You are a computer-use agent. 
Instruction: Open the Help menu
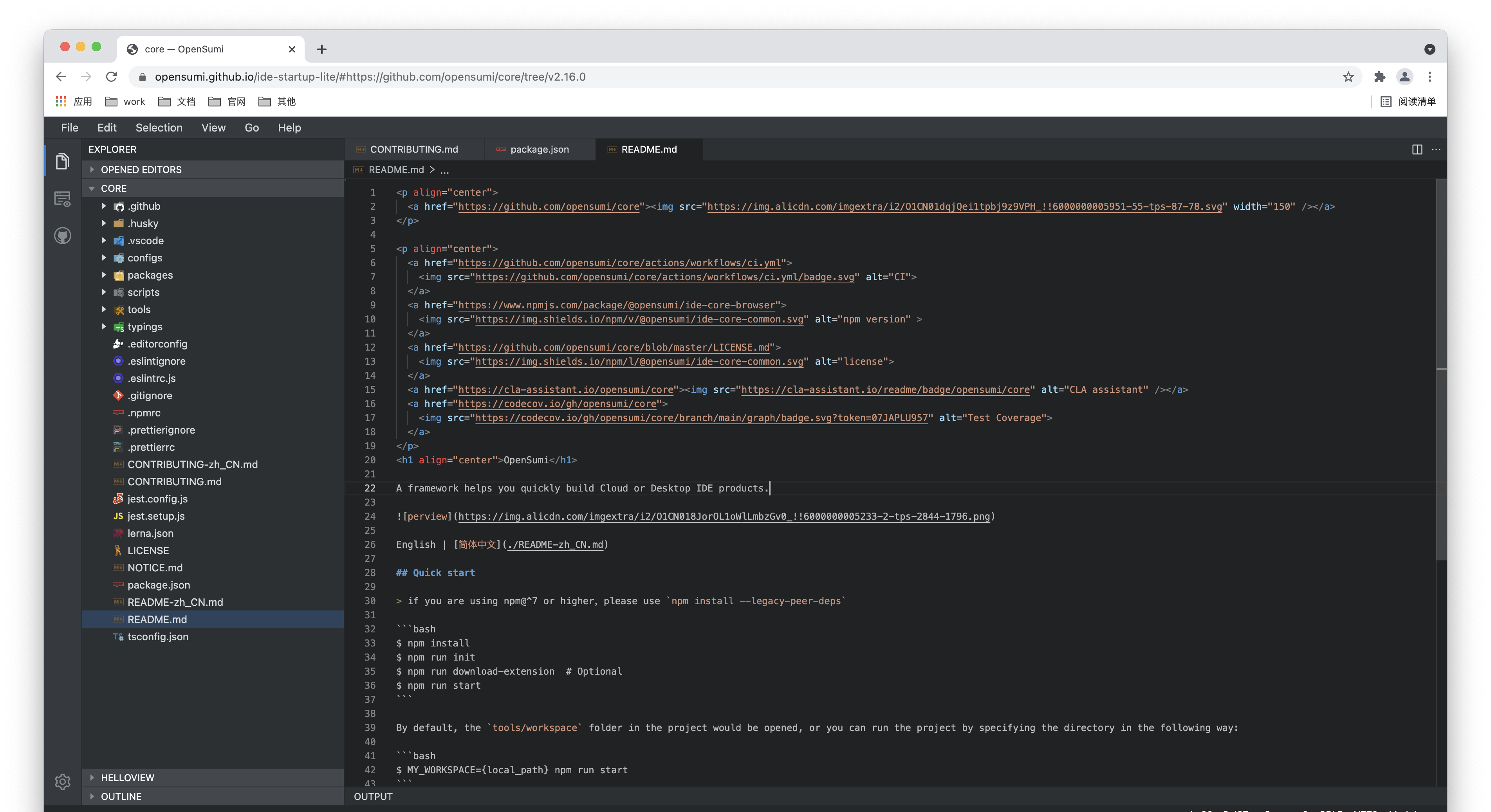pyautogui.click(x=289, y=128)
